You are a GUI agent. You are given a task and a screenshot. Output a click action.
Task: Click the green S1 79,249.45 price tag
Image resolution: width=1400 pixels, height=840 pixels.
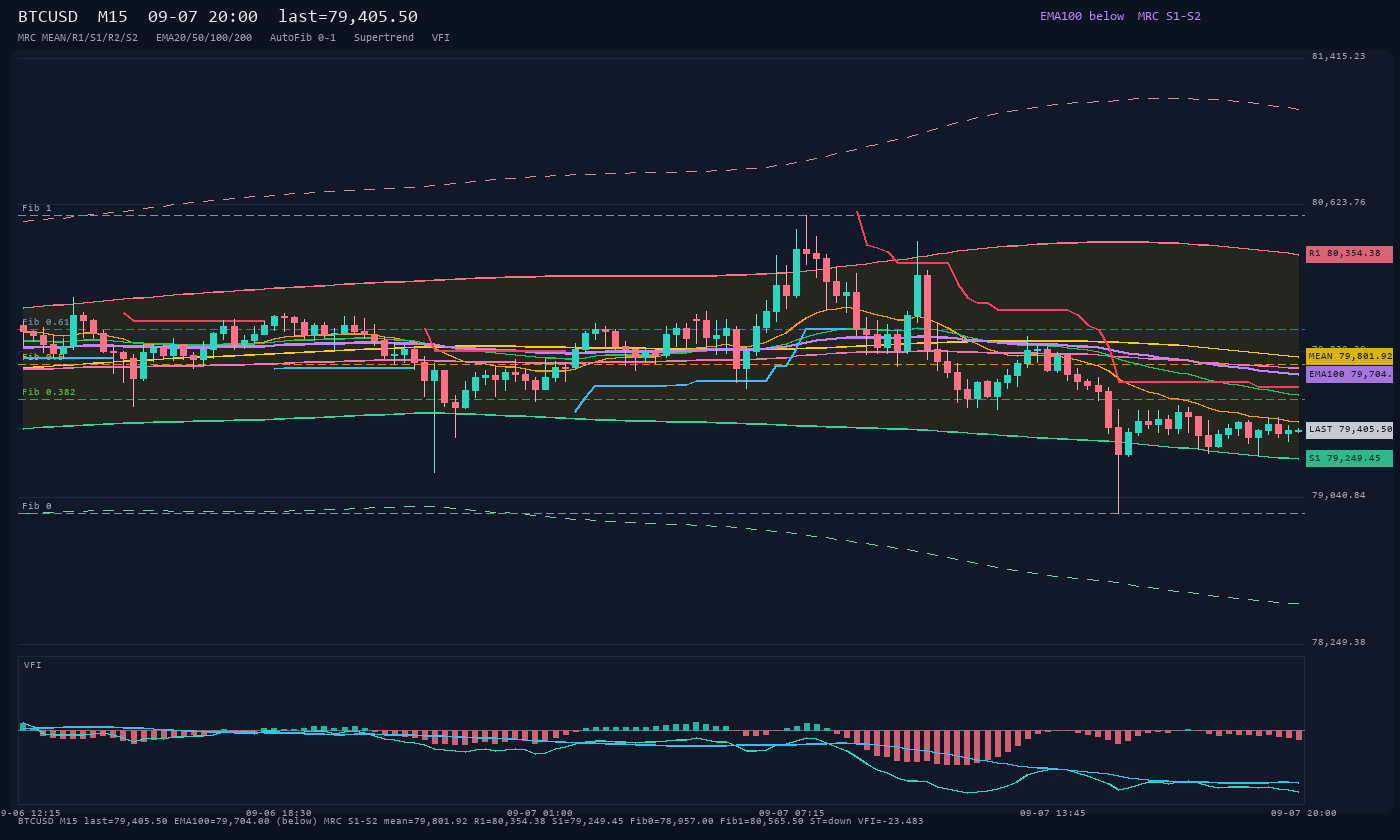tap(1349, 458)
